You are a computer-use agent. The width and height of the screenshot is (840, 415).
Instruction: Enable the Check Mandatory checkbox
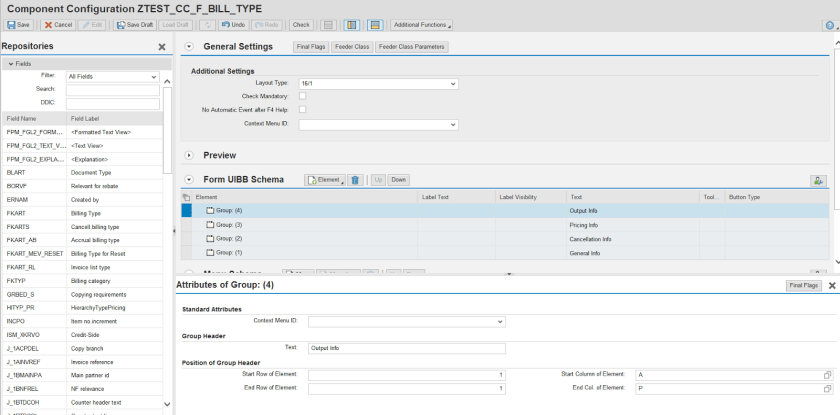pos(303,96)
